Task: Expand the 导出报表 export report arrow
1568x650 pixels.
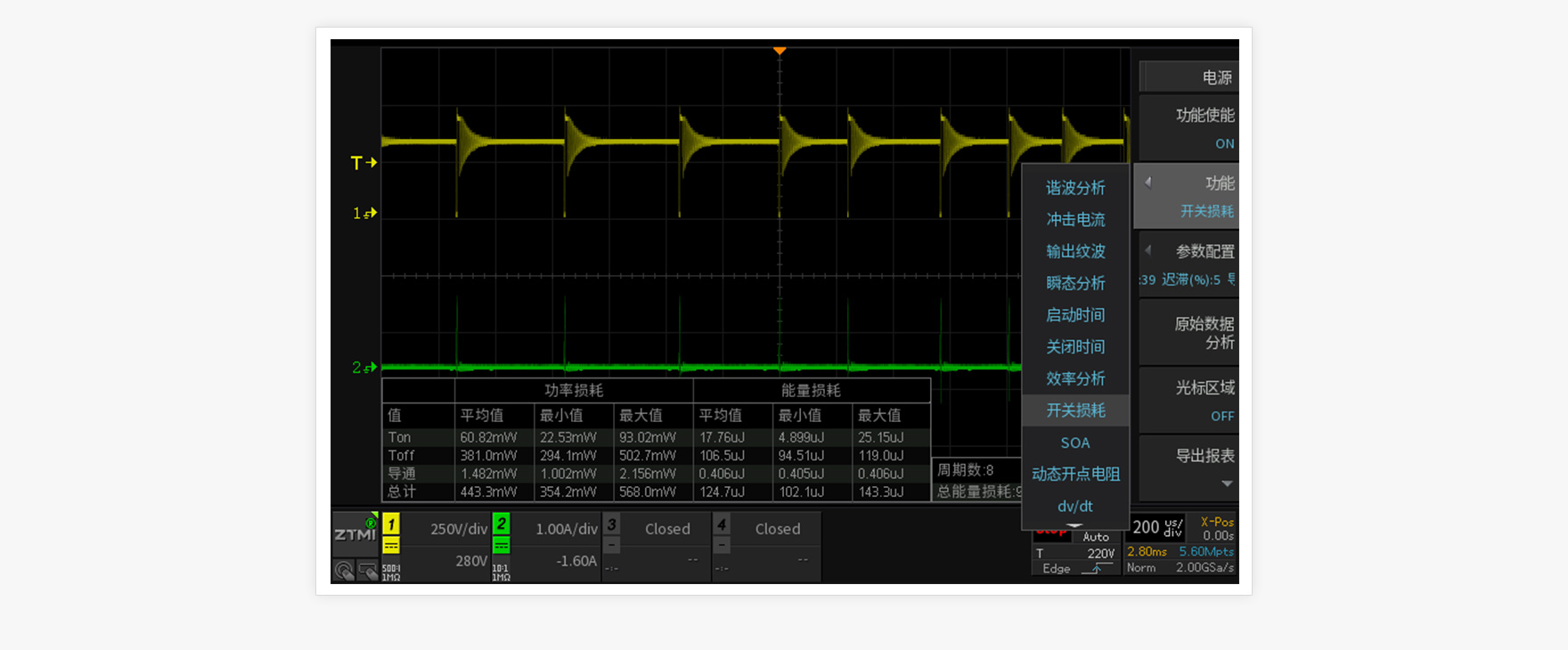Action: click(1226, 483)
